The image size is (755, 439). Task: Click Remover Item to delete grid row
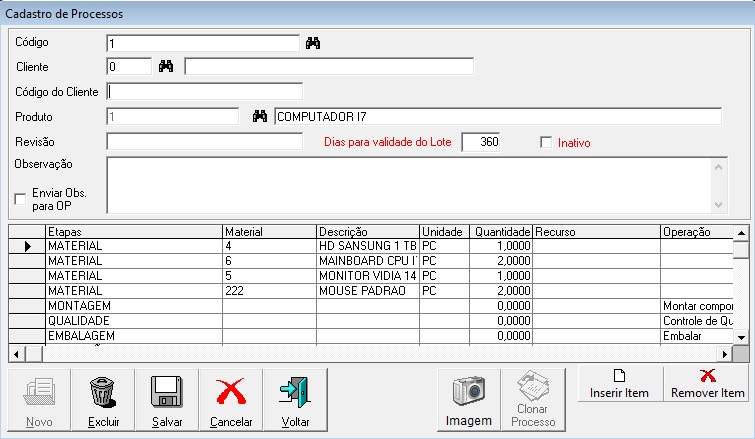[709, 384]
